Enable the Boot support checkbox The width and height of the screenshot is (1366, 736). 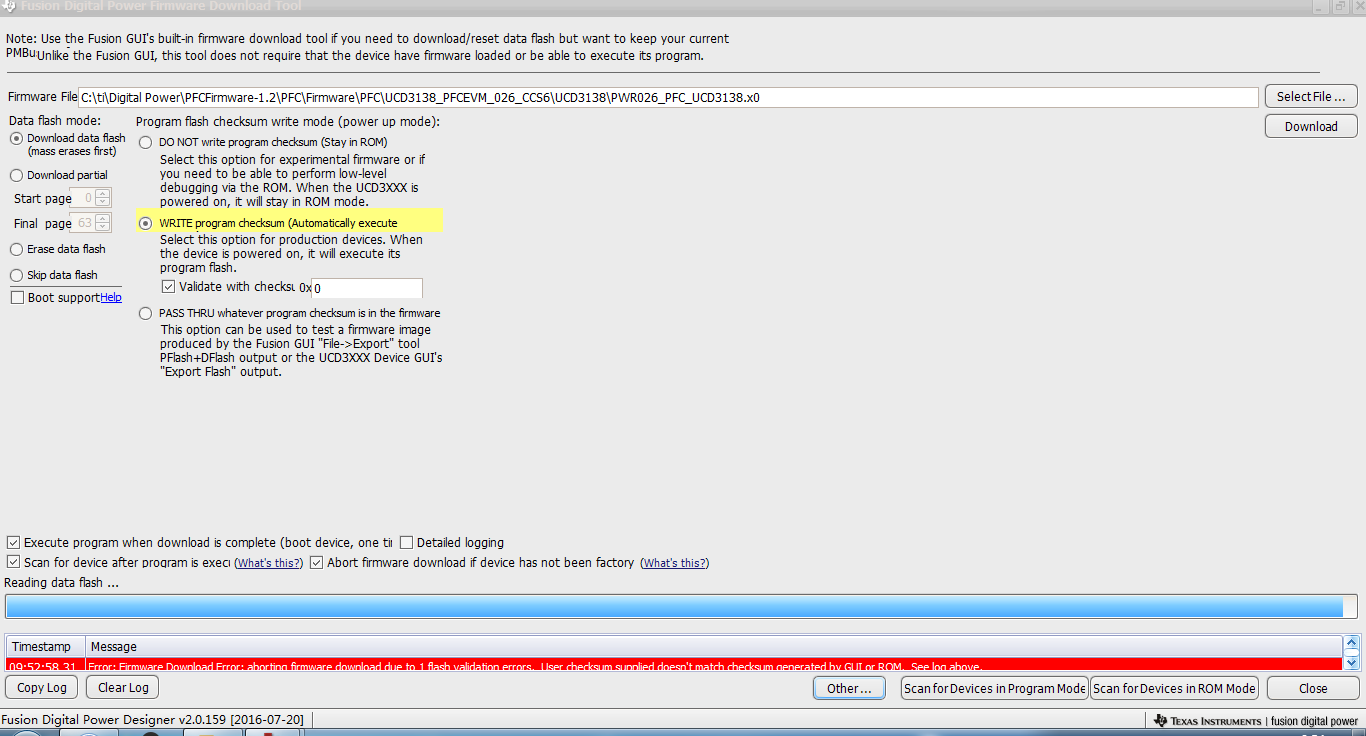[17, 298]
